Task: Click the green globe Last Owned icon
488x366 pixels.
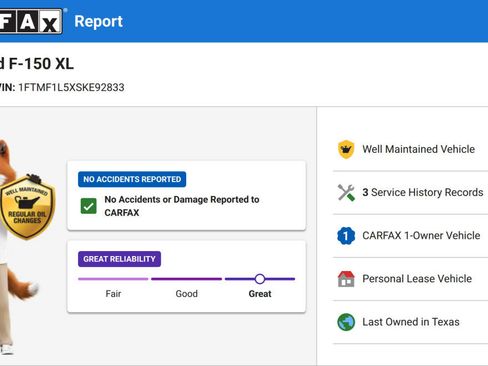Action: coord(346,322)
